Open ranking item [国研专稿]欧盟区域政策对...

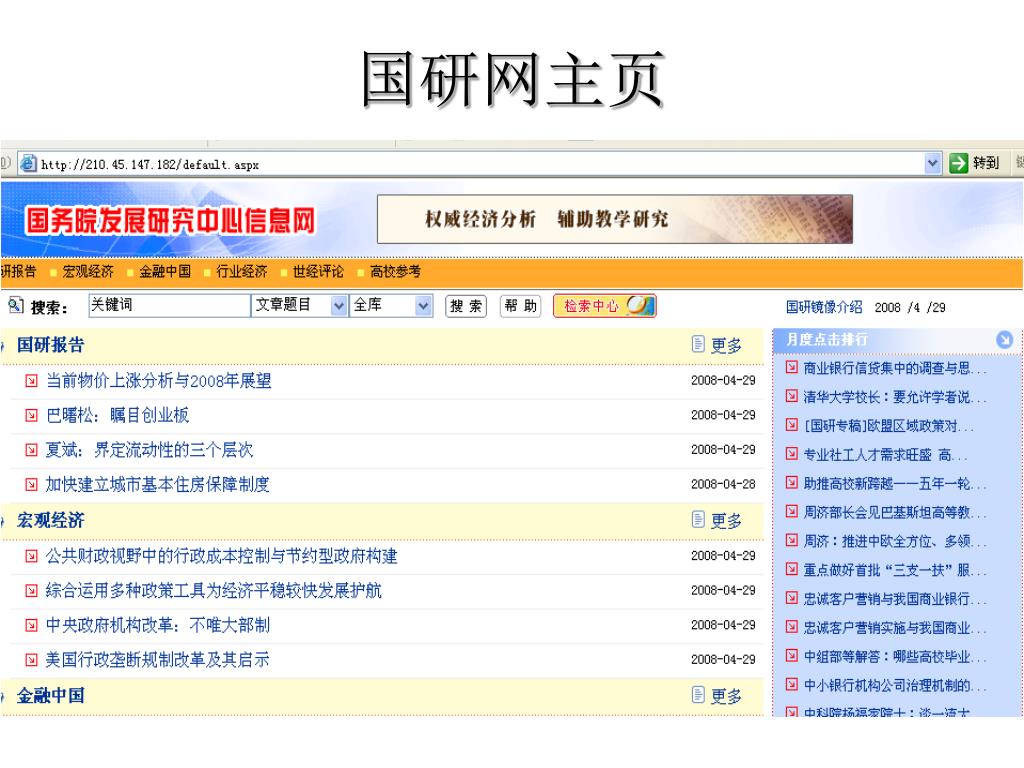tap(889, 426)
